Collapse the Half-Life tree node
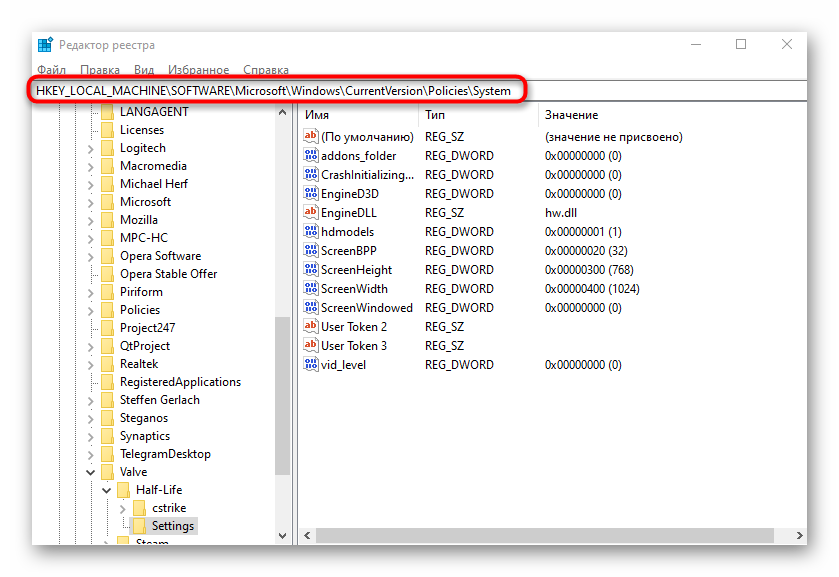The width and height of the screenshot is (839, 577). pyautogui.click(x=107, y=490)
